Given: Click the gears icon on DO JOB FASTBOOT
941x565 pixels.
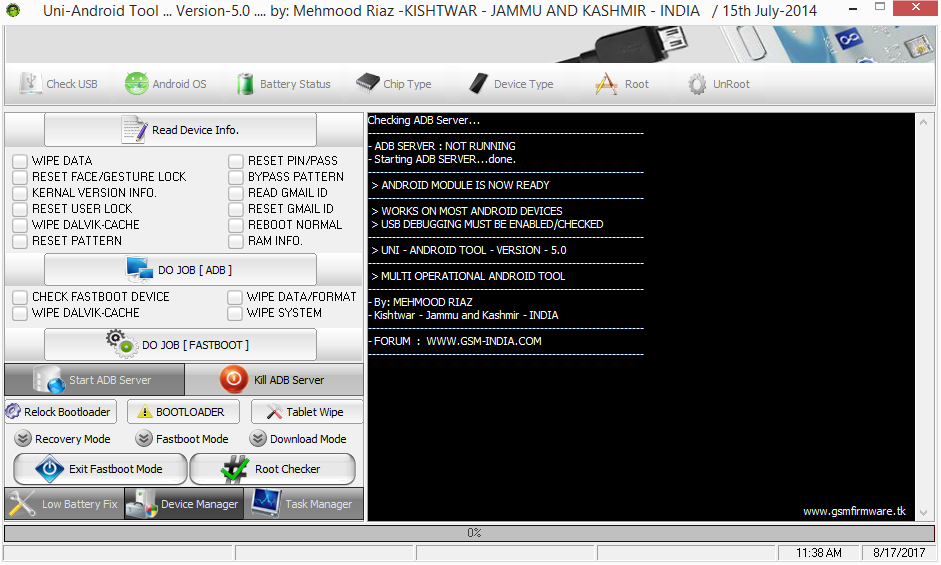Looking at the screenshot, I should (x=122, y=344).
